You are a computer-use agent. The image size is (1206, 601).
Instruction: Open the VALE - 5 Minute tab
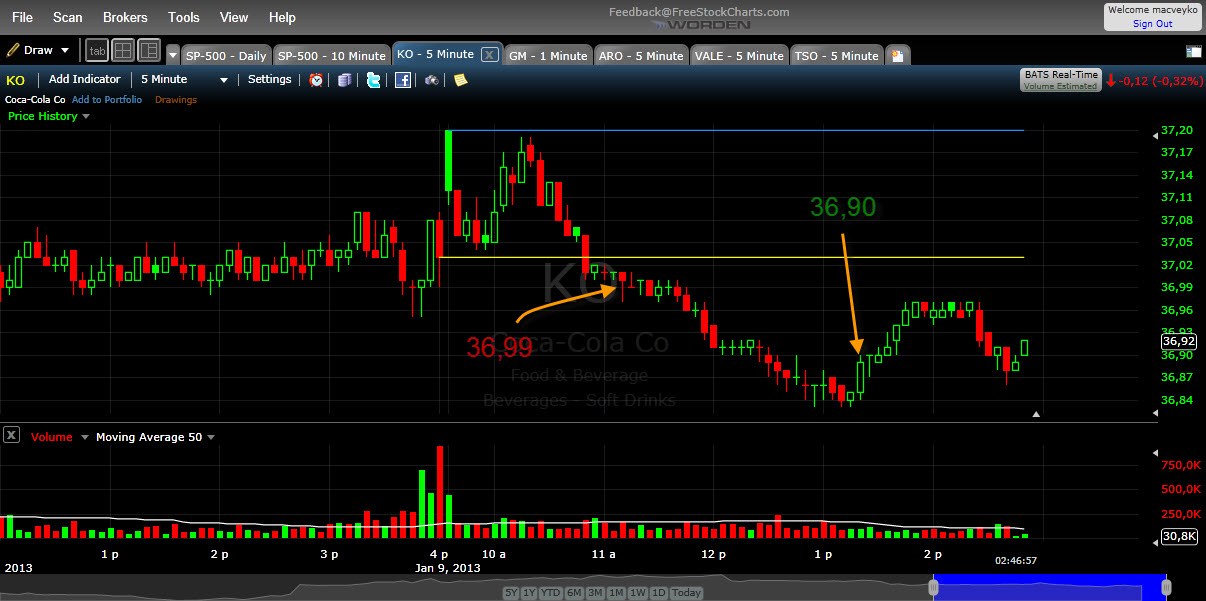coord(738,56)
